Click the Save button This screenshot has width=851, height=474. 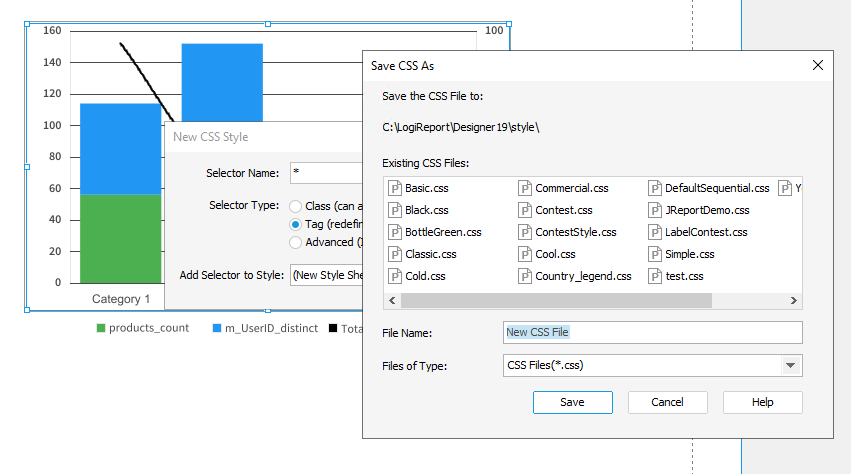[x=573, y=402]
